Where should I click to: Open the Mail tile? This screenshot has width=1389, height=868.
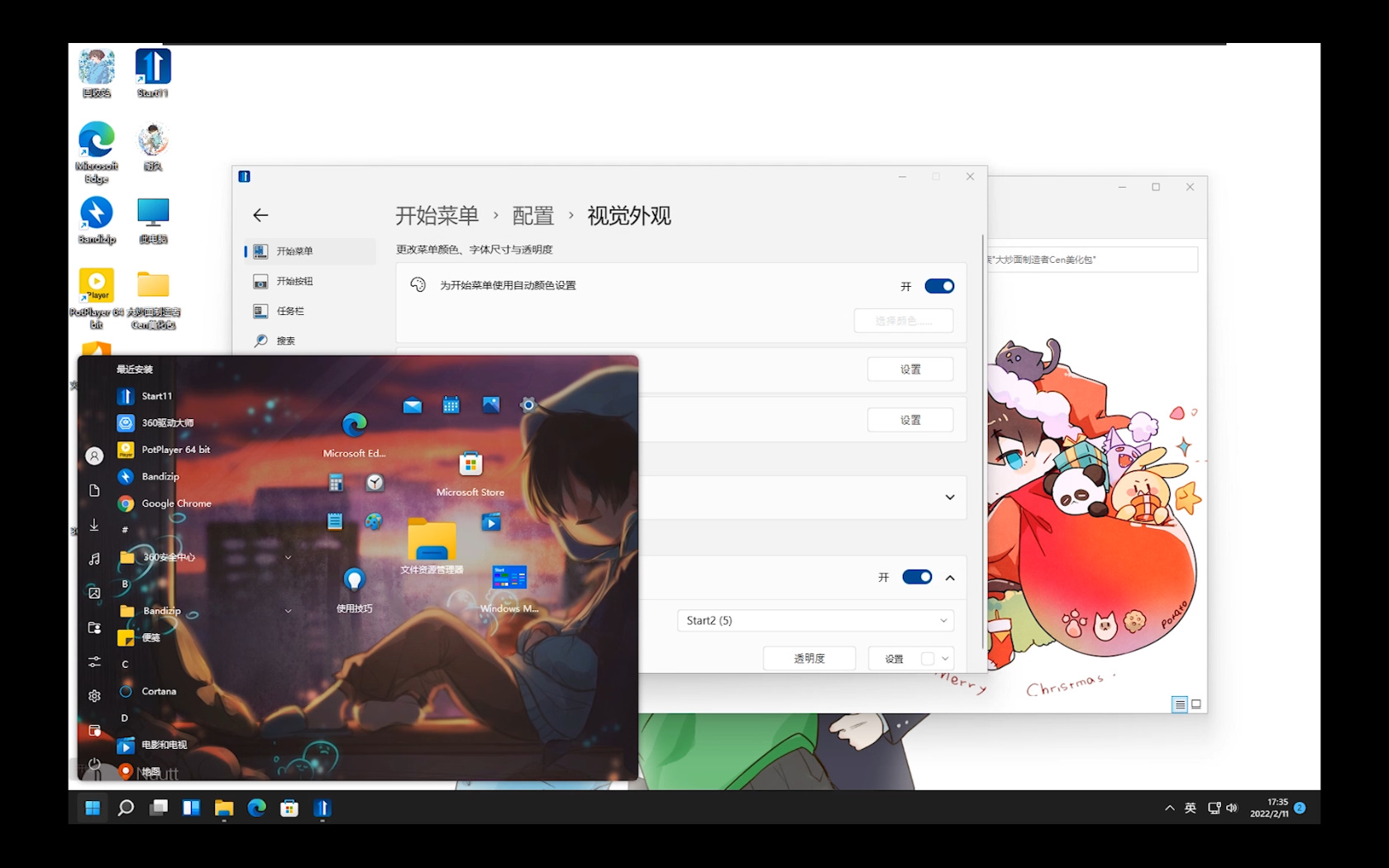(412, 405)
